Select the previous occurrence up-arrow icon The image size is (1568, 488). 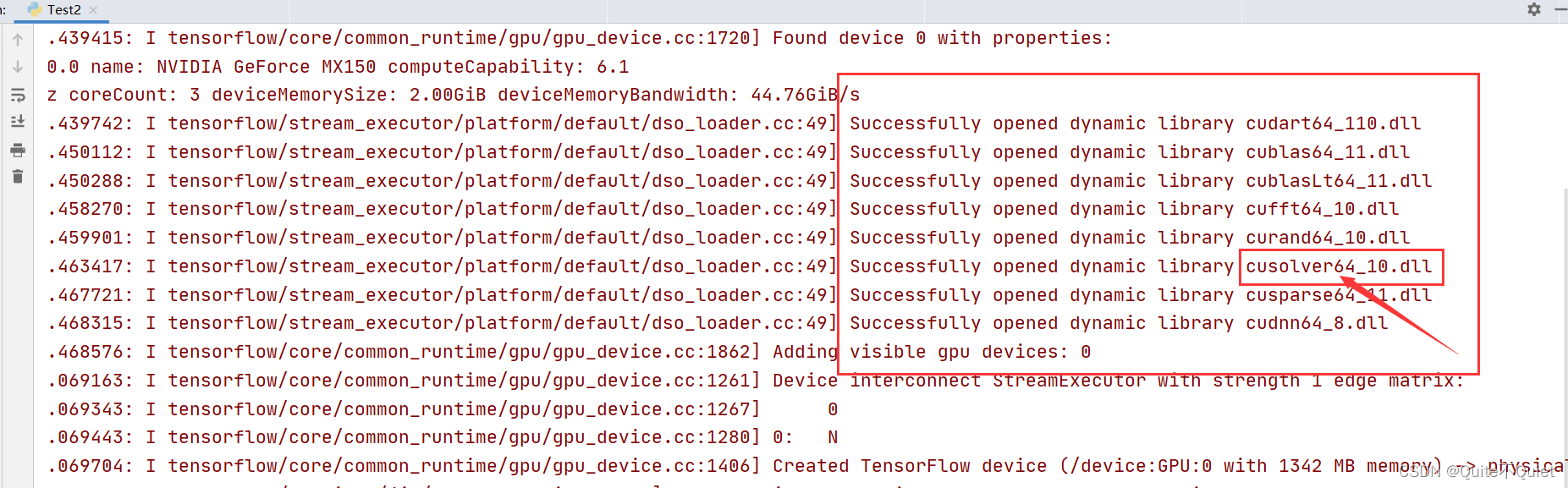click(17, 39)
